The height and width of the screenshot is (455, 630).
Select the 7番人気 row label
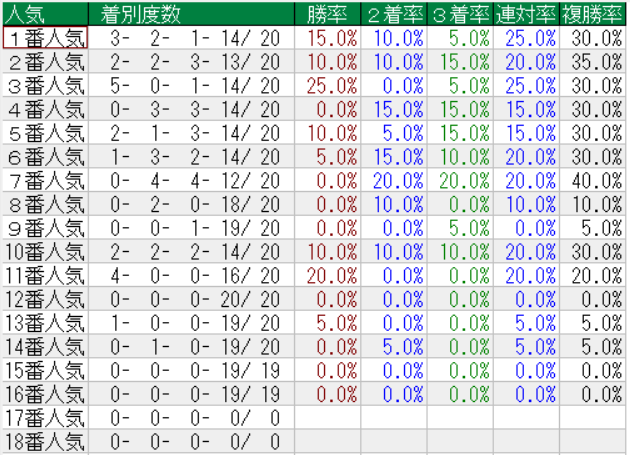(45, 181)
